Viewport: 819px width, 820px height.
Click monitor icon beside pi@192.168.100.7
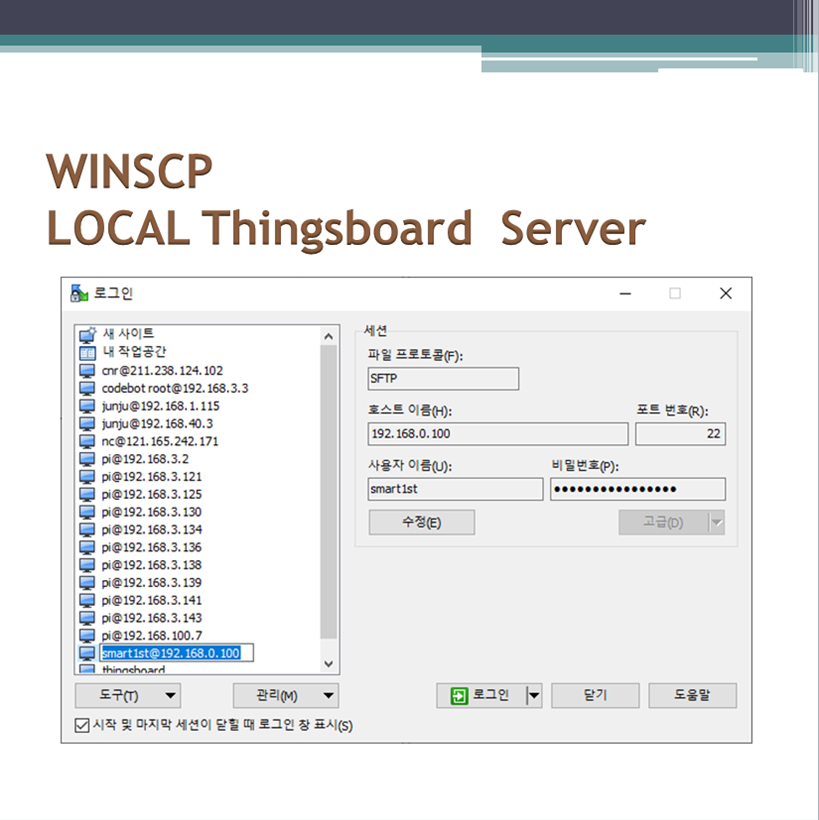pos(87,636)
